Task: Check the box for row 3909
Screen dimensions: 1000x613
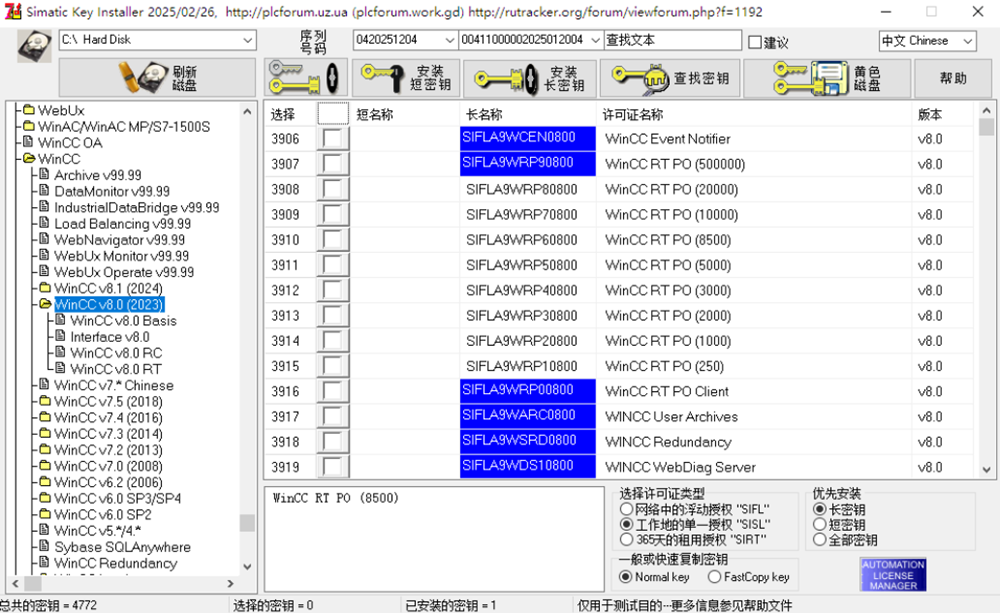Action: click(333, 214)
